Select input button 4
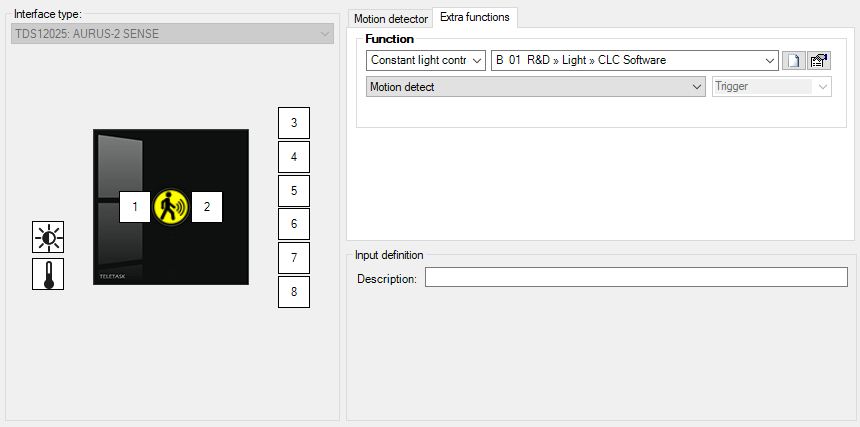This screenshot has width=860, height=427. pos(293,157)
